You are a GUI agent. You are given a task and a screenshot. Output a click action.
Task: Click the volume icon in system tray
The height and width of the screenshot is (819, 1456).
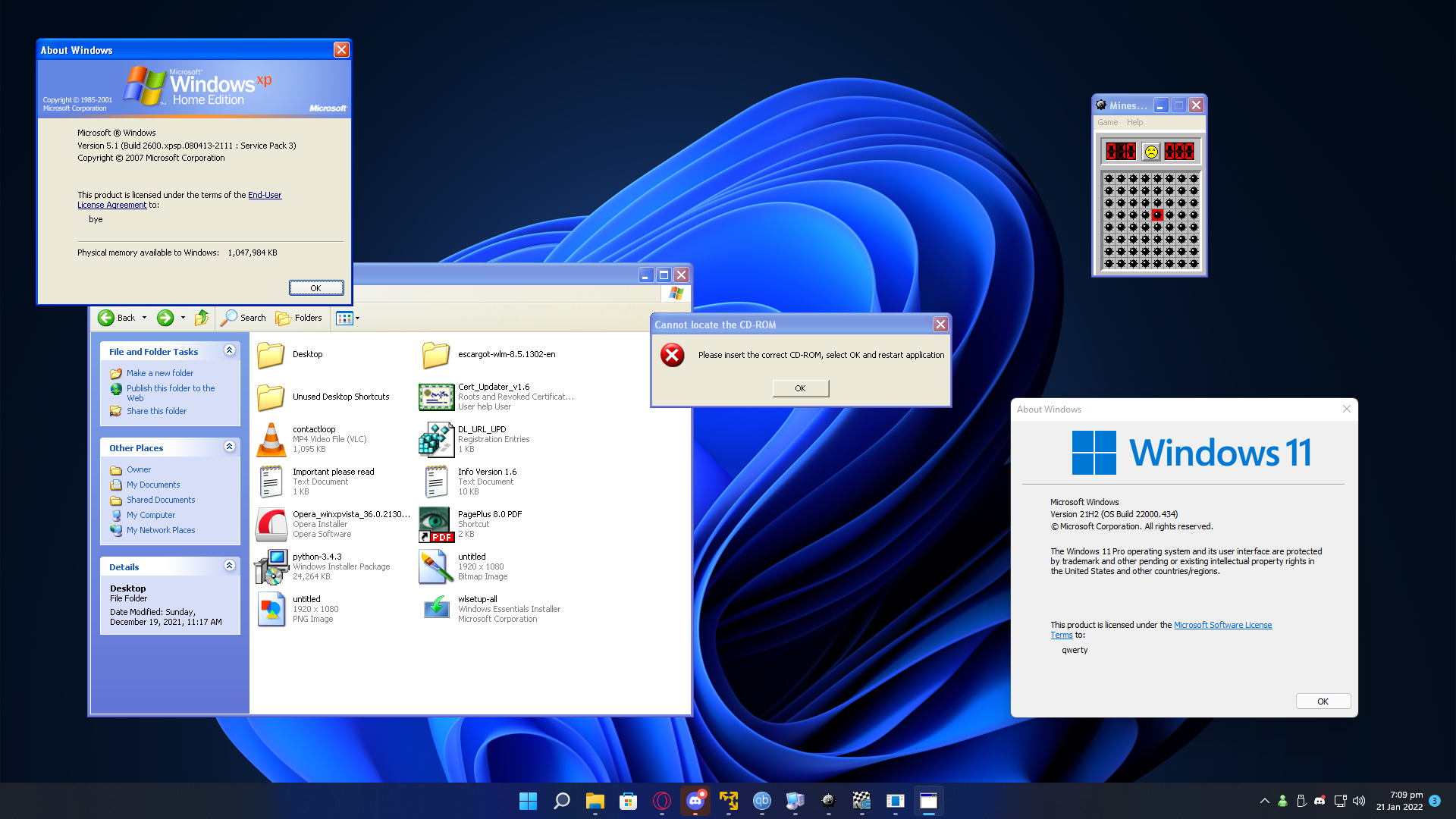[1359, 801]
